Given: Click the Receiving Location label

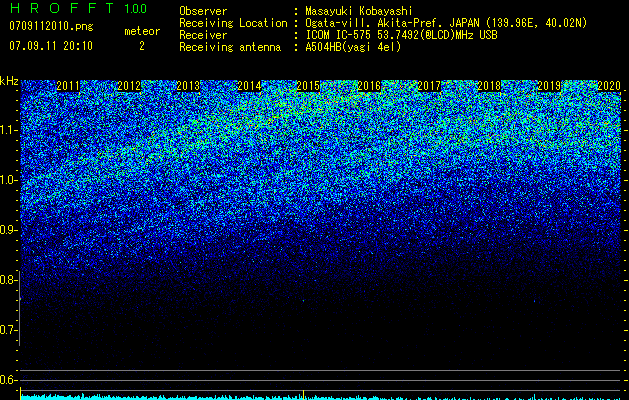Looking at the screenshot, I should click(x=233, y=23).
